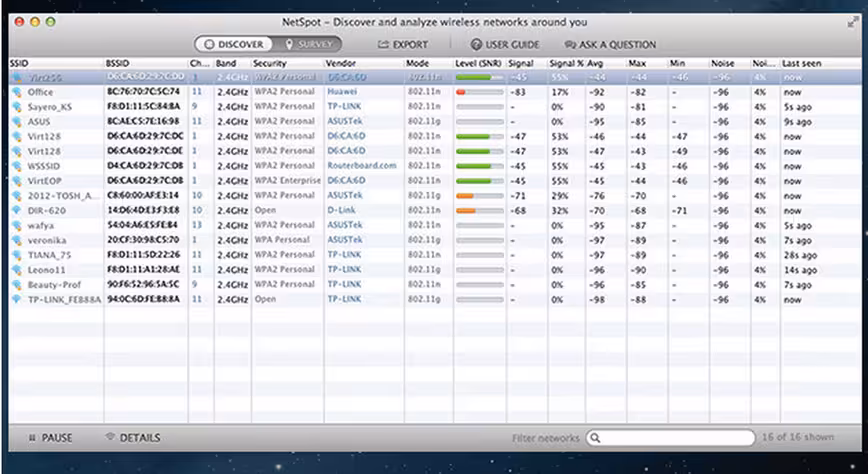Switch to SURVEY mode
Screen dimensions: 868x474
tap(308, 44)
